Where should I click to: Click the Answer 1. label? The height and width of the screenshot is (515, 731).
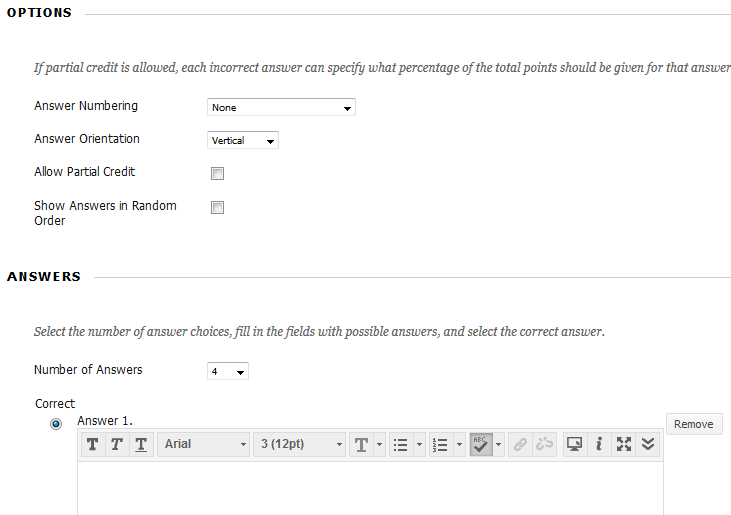[x=105, y=421]
